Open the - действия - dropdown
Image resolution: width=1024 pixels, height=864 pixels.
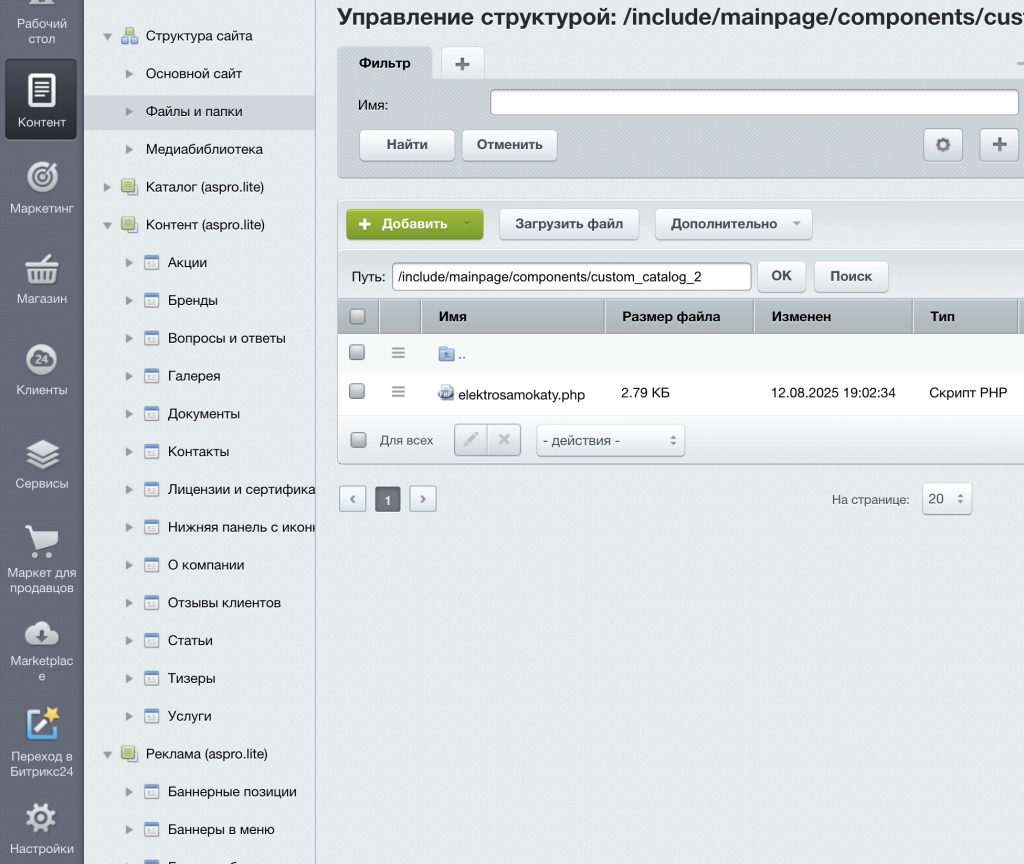(610, 439)
